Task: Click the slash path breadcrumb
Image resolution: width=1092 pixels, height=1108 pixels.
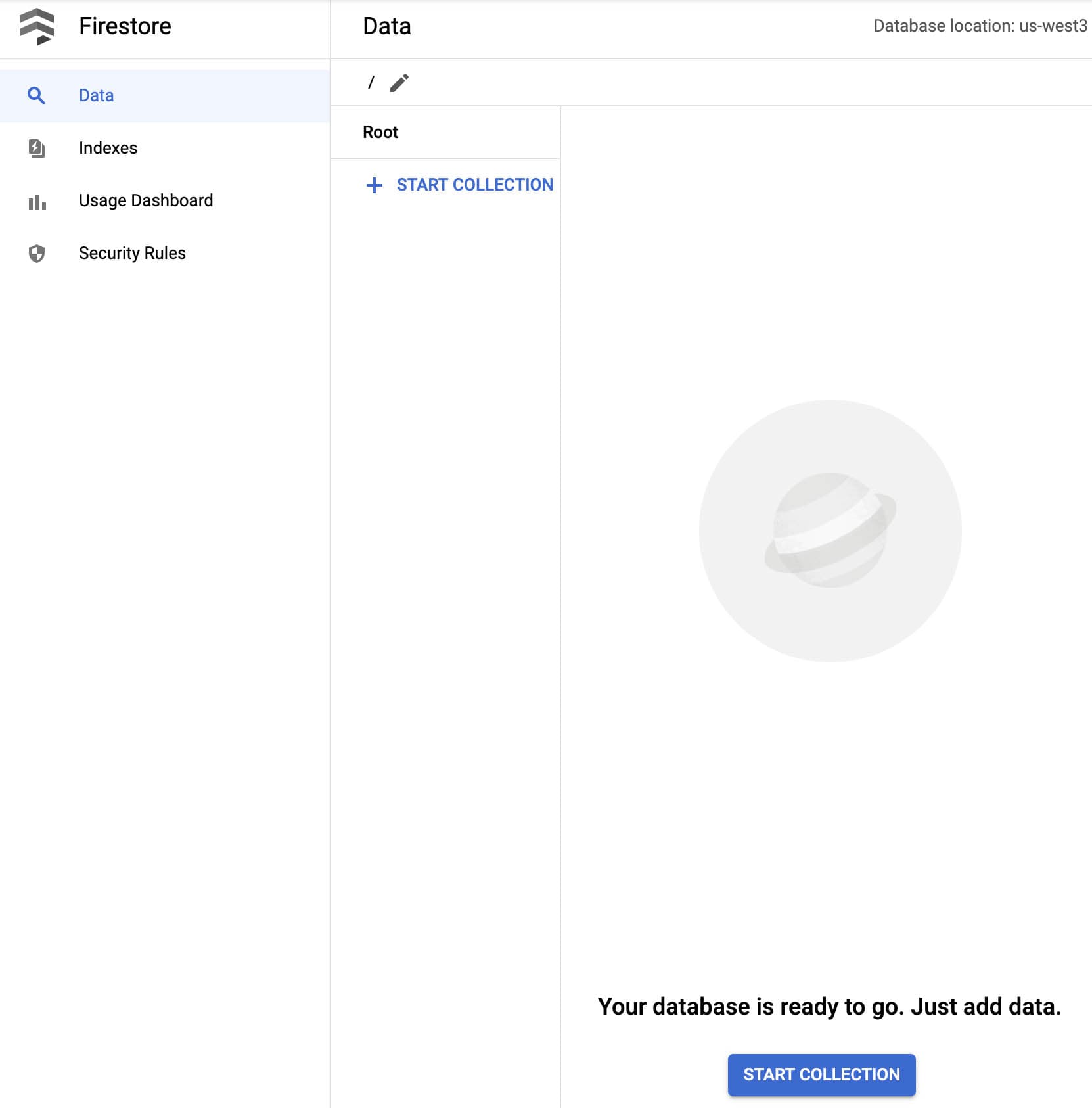Action: (x=371, y=83)
